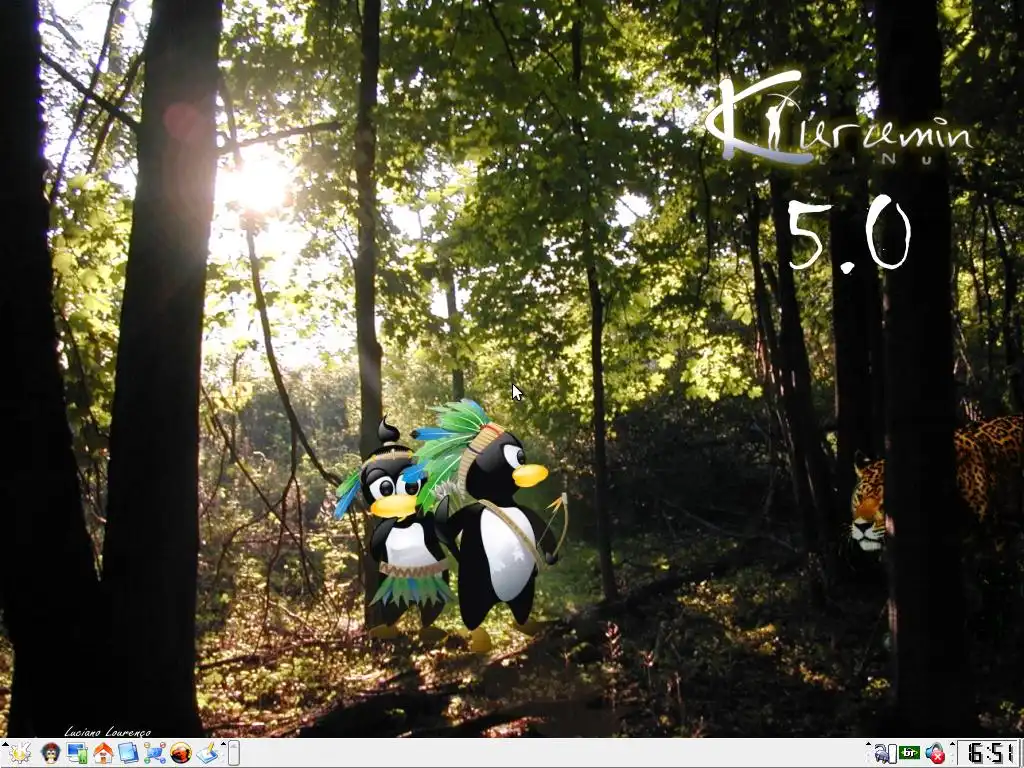Open the notepad with pencil icon
The image size is (1024, 768).
[x=208, y=754]
